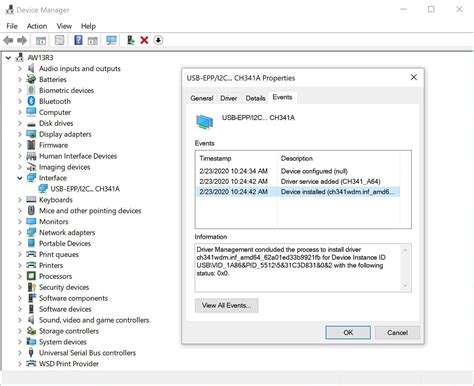Viewport: 474px width, 386px height.
Task: Open the View menu
Action: click(64, 26)
